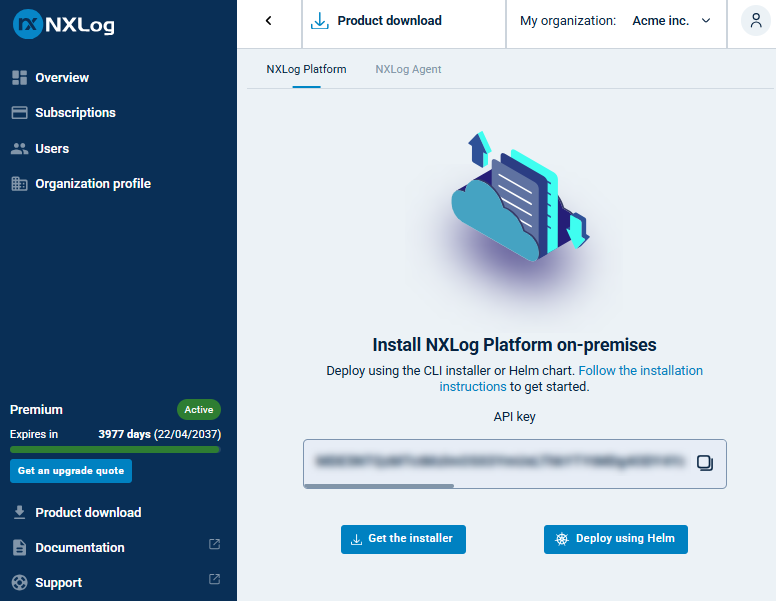Collapse the sidebar with the back chevron
Screen dimensions: 776x601
(x=269, y=21)
